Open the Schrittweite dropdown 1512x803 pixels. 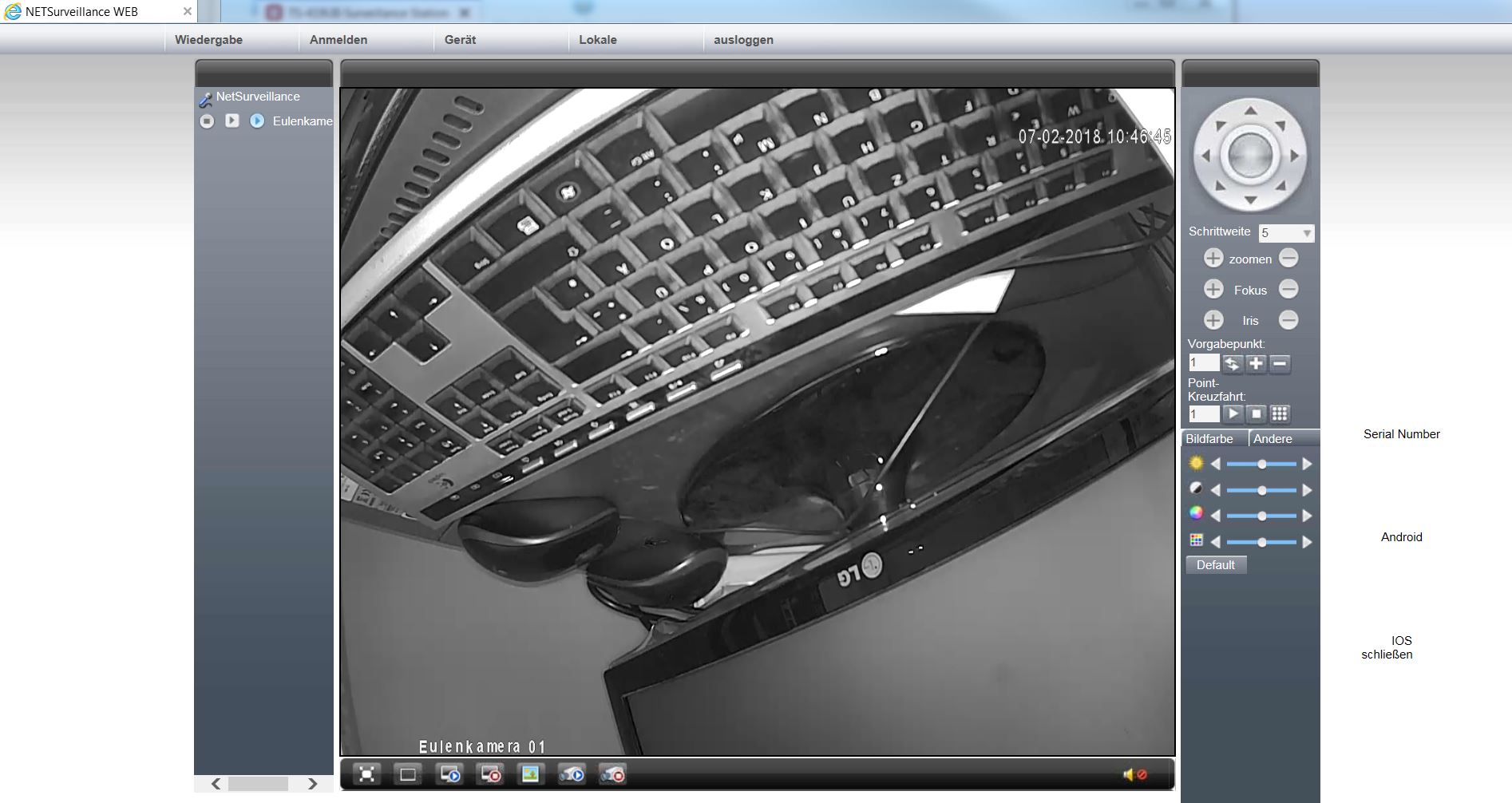(1306, 233)
